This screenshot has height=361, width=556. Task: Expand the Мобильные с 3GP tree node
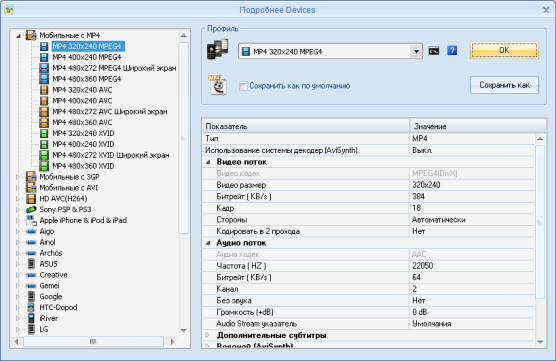[18, 177]
